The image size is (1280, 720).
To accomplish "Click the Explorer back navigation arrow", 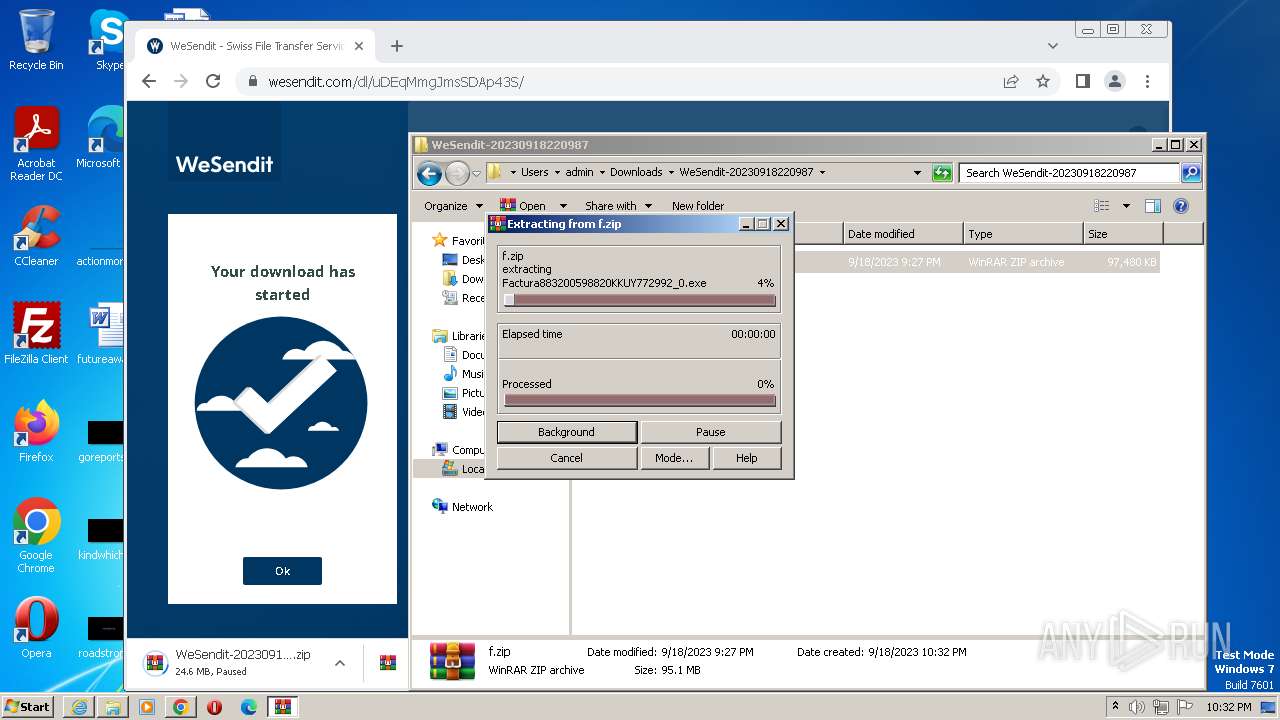I will pos(430,173).
